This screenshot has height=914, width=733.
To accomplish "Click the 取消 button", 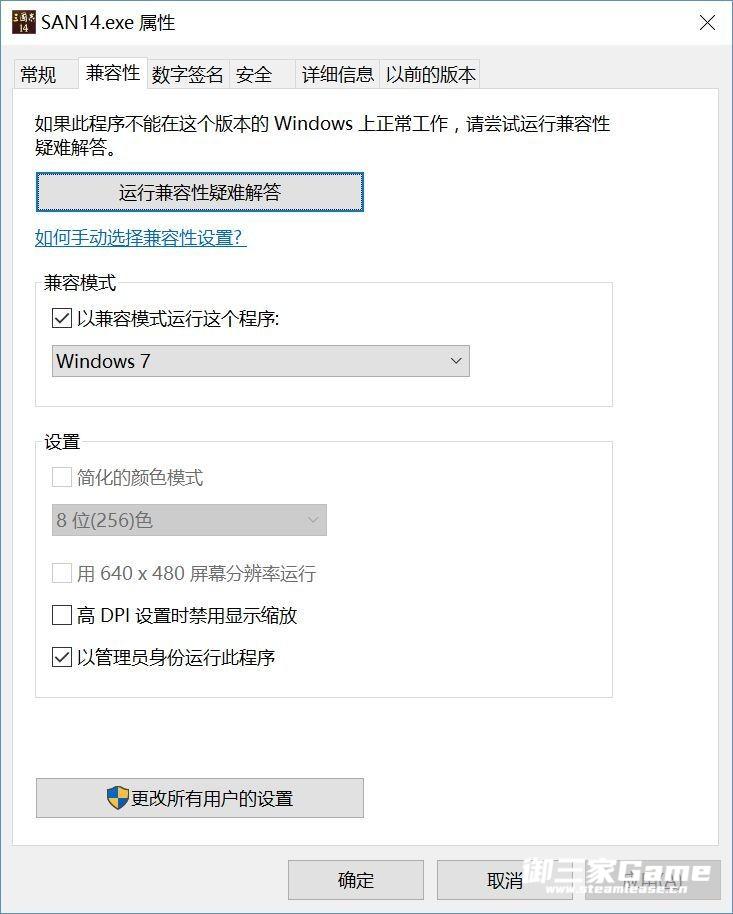I will pos(505,880).
